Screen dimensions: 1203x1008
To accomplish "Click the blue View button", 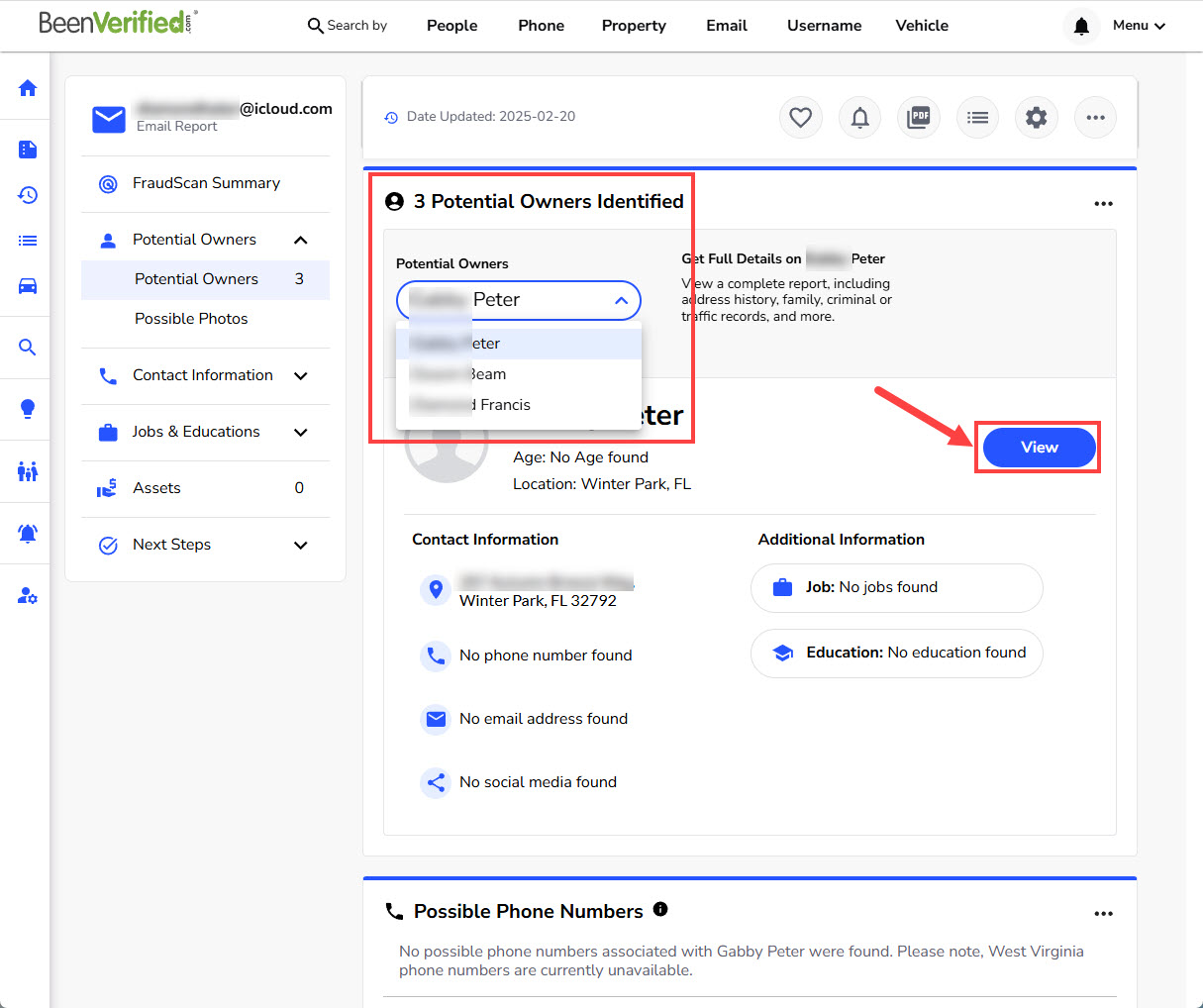I will pyautogui.click(x=1040, y=448).
